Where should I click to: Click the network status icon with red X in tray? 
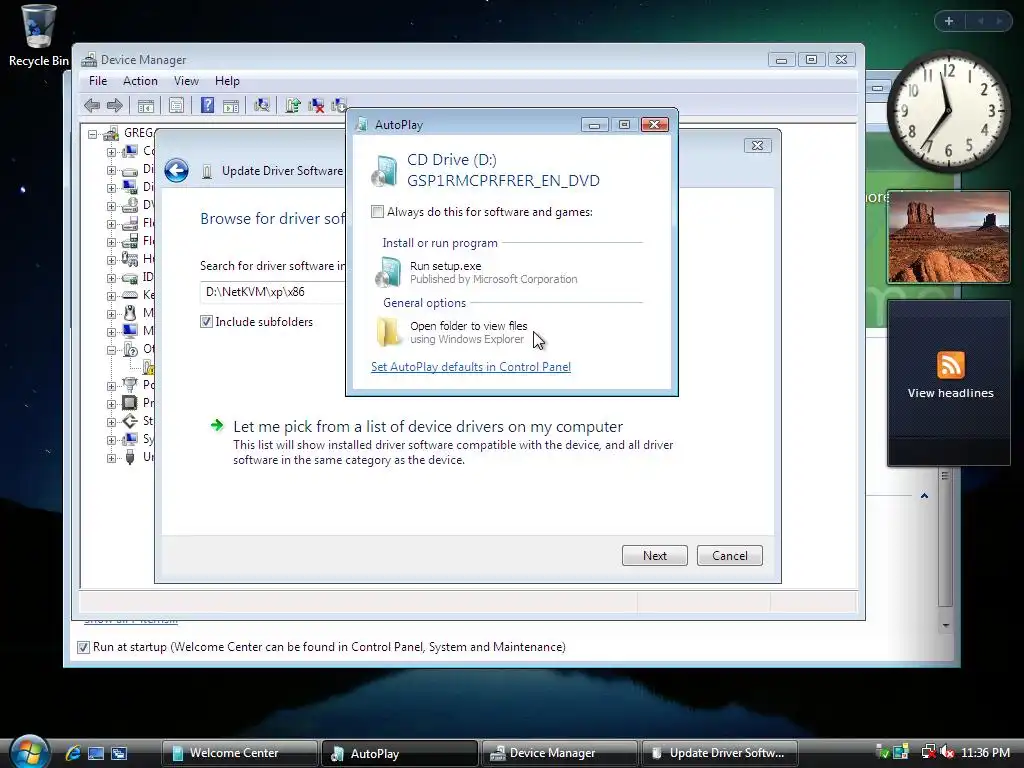[x=928, y=752]
